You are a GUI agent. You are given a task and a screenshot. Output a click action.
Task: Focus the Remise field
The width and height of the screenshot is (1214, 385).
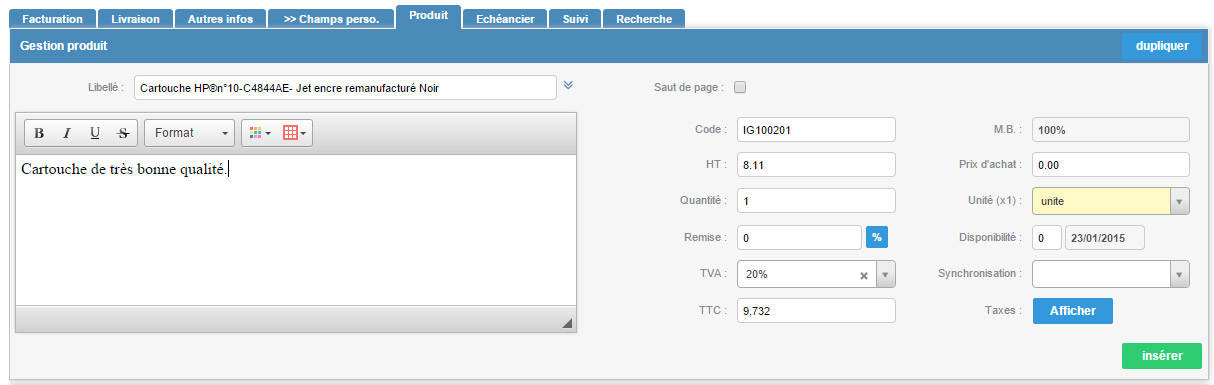click(799, 238)
